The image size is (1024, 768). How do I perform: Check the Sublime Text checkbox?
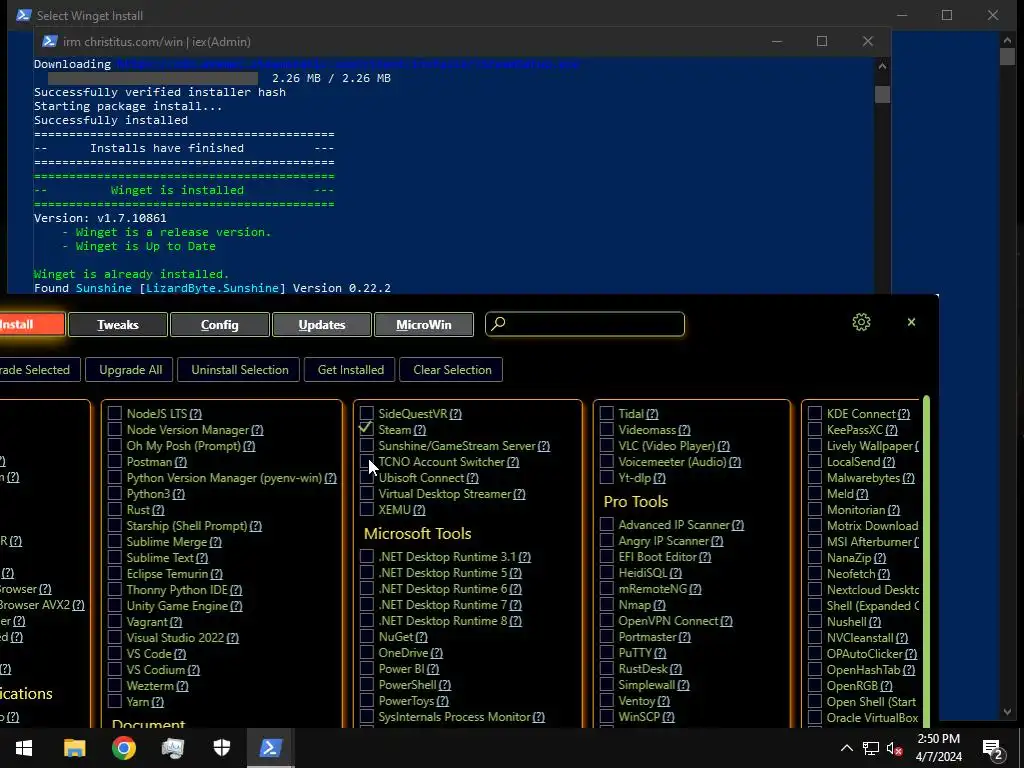tap(115, 557)
